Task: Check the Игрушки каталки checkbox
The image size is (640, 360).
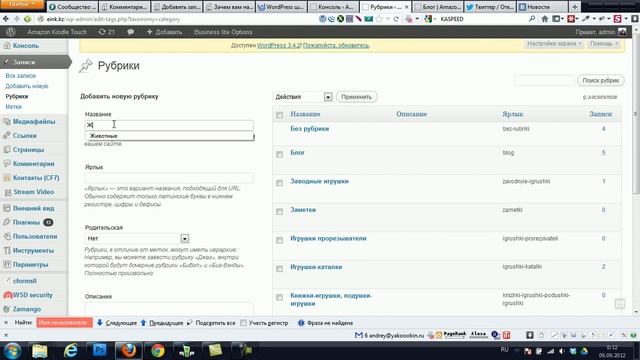Action: pos(280,269)
